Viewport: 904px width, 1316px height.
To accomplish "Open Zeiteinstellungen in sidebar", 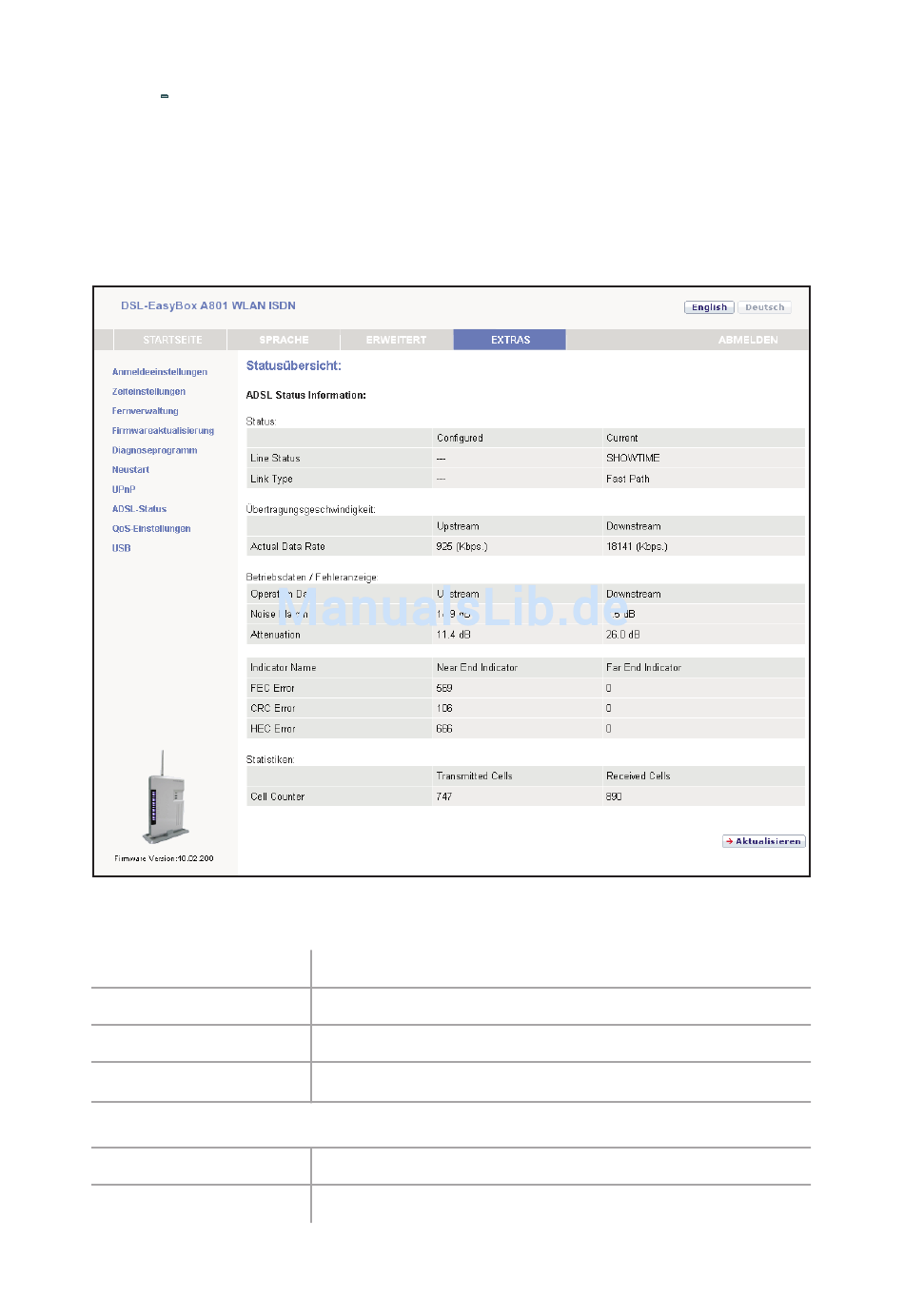I will point(148,391).
